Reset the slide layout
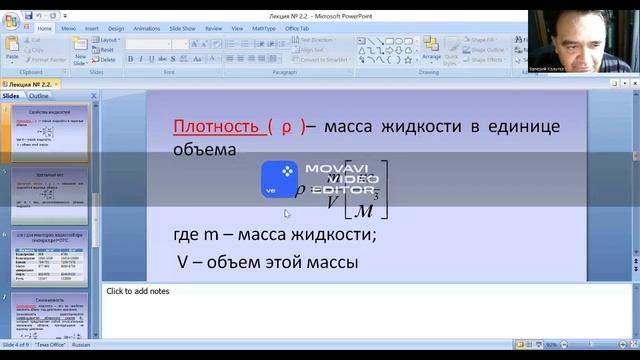The image size is (640, 360). click(103, 50)
